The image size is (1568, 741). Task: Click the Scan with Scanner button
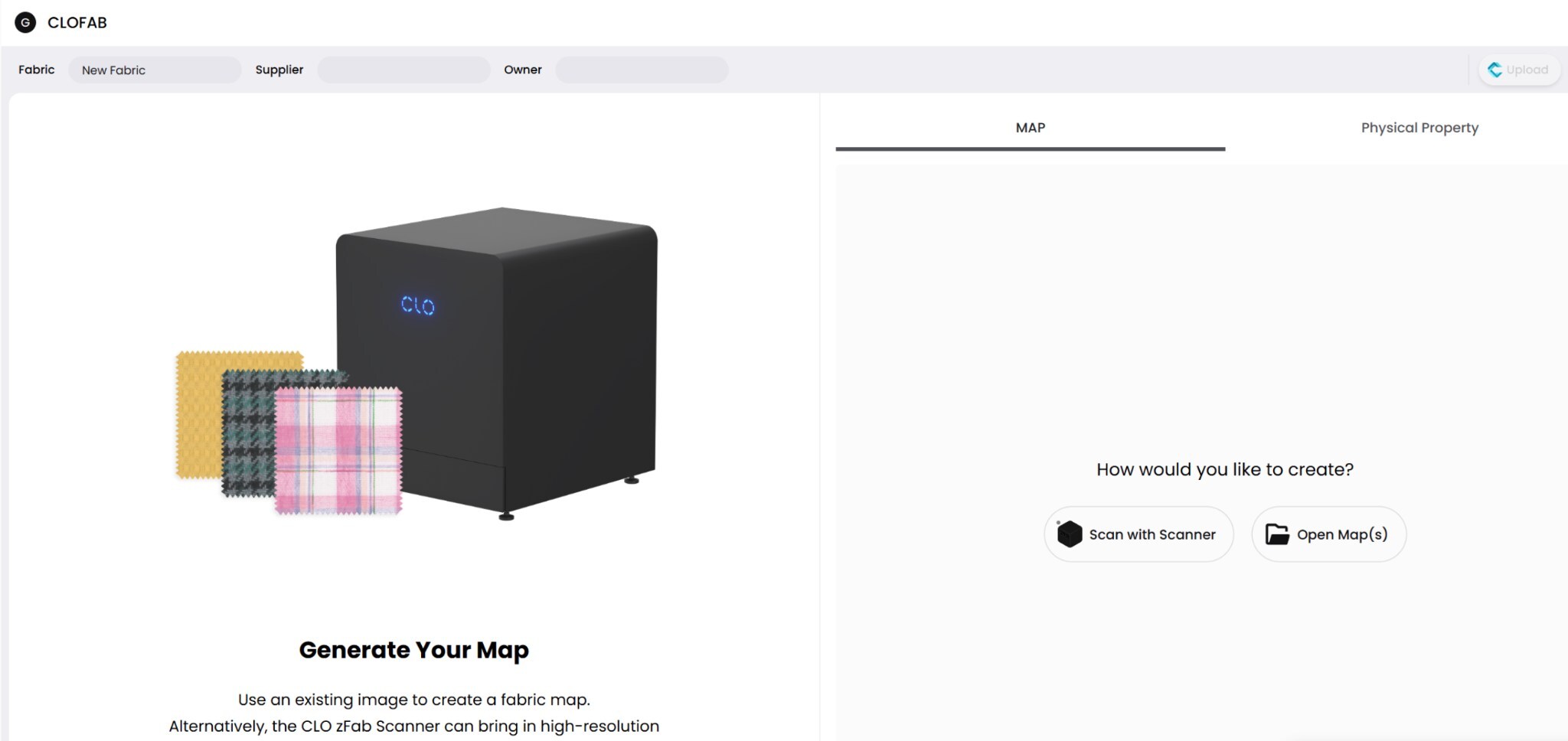1138,534
